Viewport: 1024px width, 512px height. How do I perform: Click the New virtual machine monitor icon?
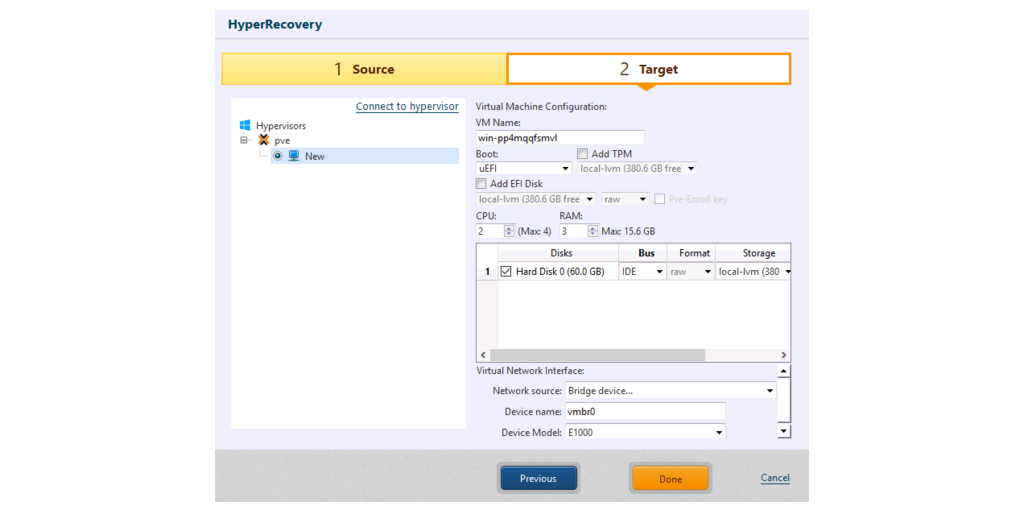tap(294, 156)
